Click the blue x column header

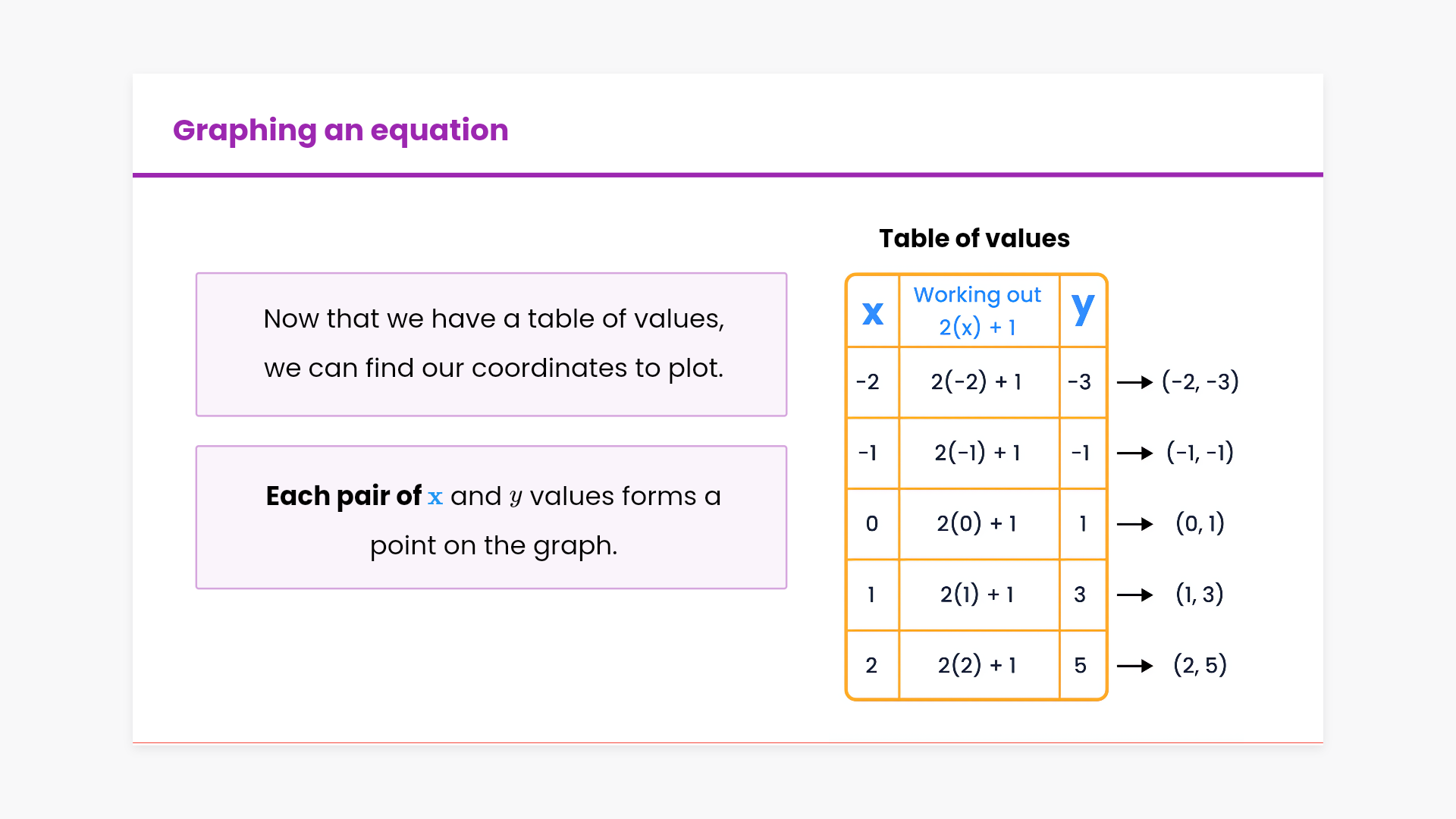point(873,312)
